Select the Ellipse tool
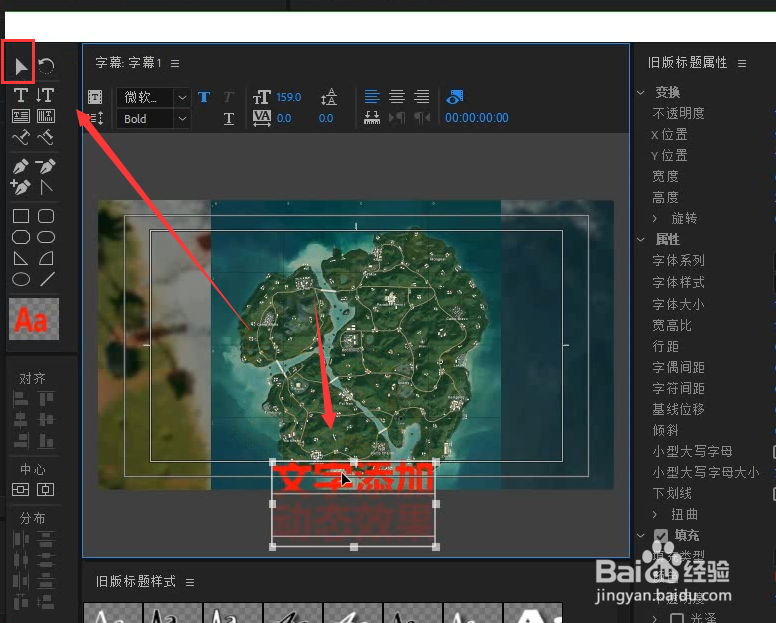This screenshot has width=776, height=623. pos(21,279)
